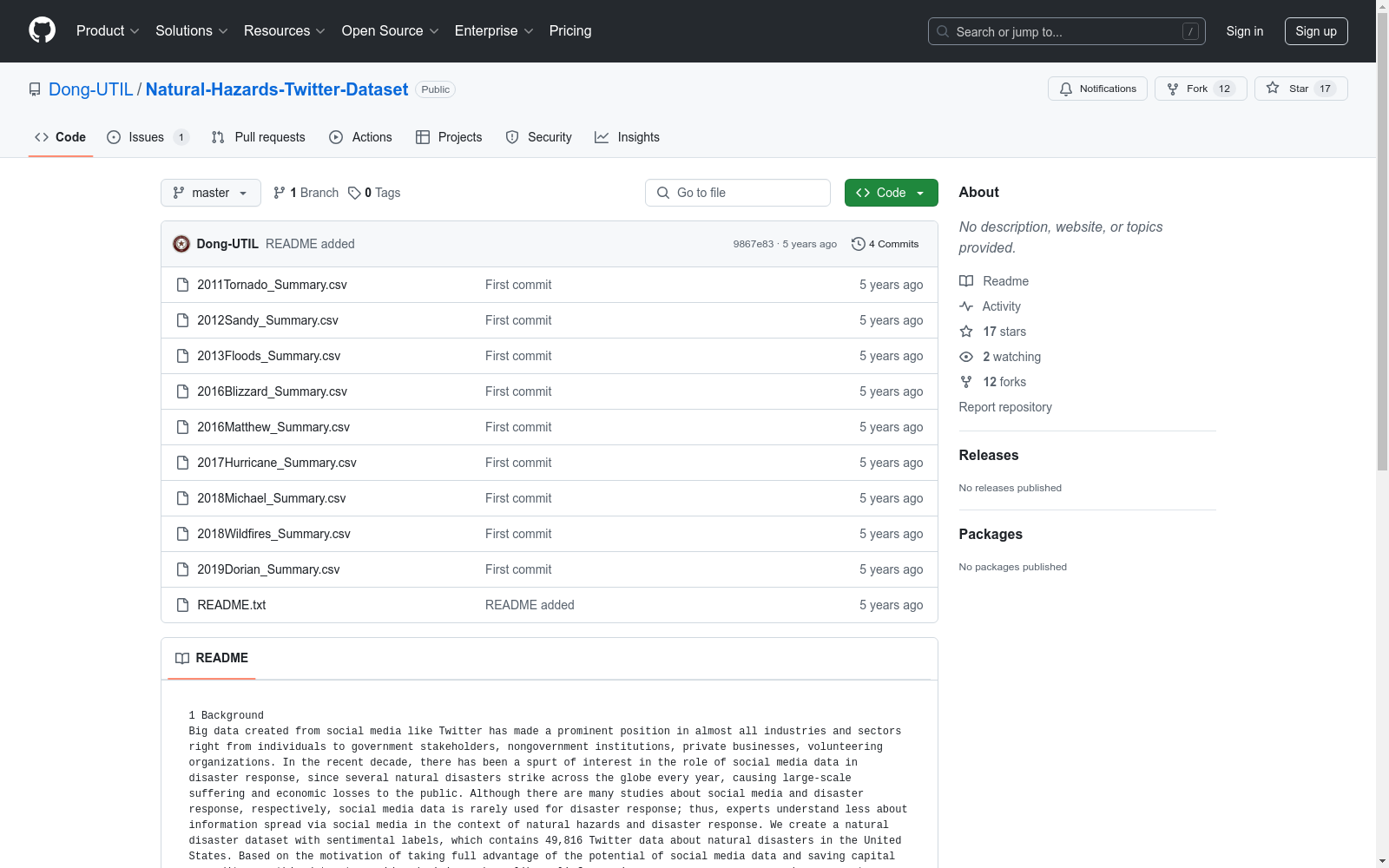The image size is (1389, 868).
Task: Click file icon for 2016Blizzard_Summary.csv
Action: 182,391
